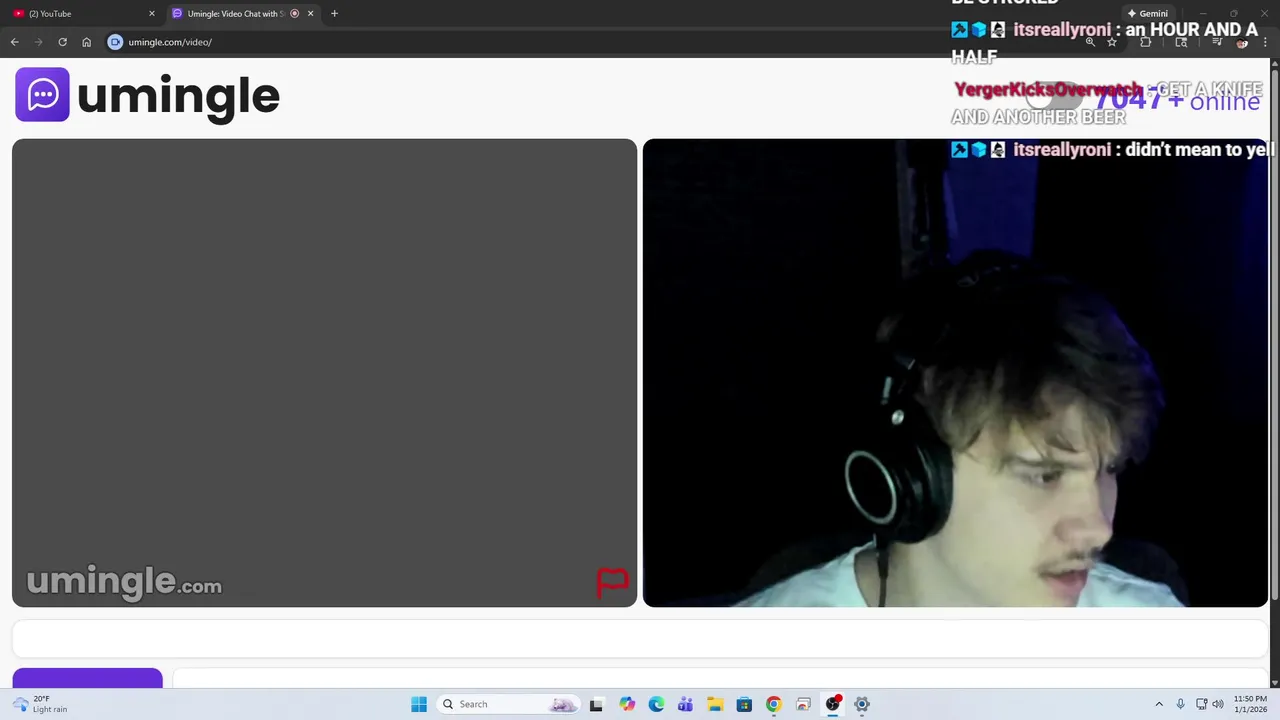The image size is (1280, 720).
Task: Click the umingle chat-bubble logo icon
Action: (42, 94)
